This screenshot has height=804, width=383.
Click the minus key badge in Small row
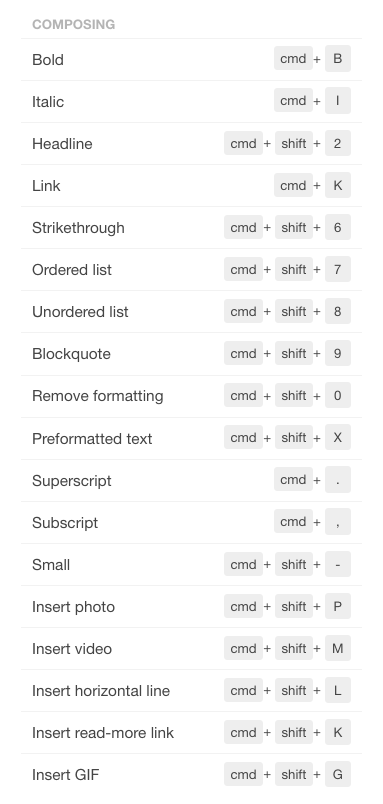click(337, 564)
